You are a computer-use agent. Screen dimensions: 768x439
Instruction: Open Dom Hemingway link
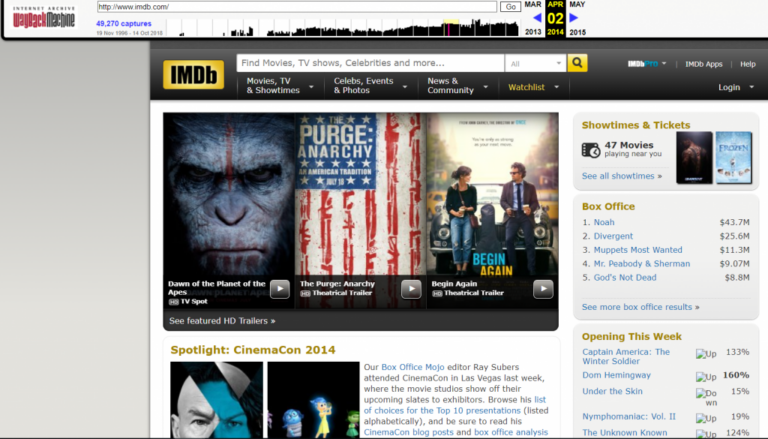(616, 375)
